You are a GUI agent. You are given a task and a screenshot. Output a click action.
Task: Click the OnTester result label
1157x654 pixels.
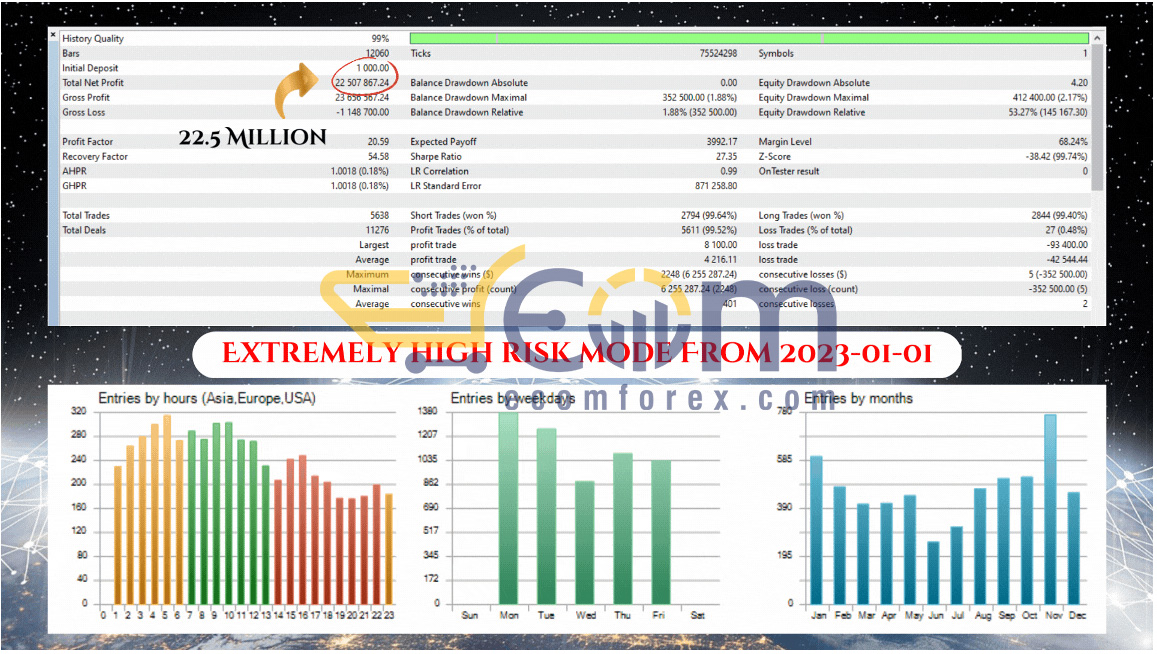tap(789, 171)
